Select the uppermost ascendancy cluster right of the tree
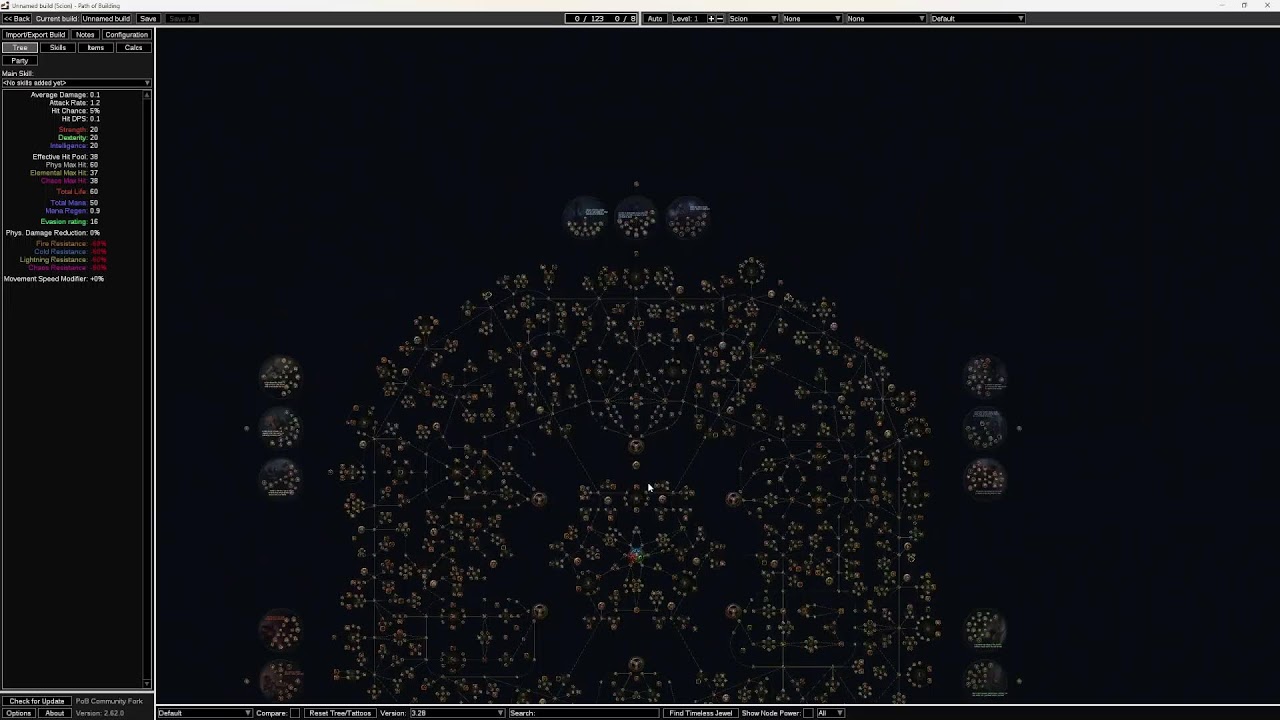1280x720 pixels. tap(986, 375)
